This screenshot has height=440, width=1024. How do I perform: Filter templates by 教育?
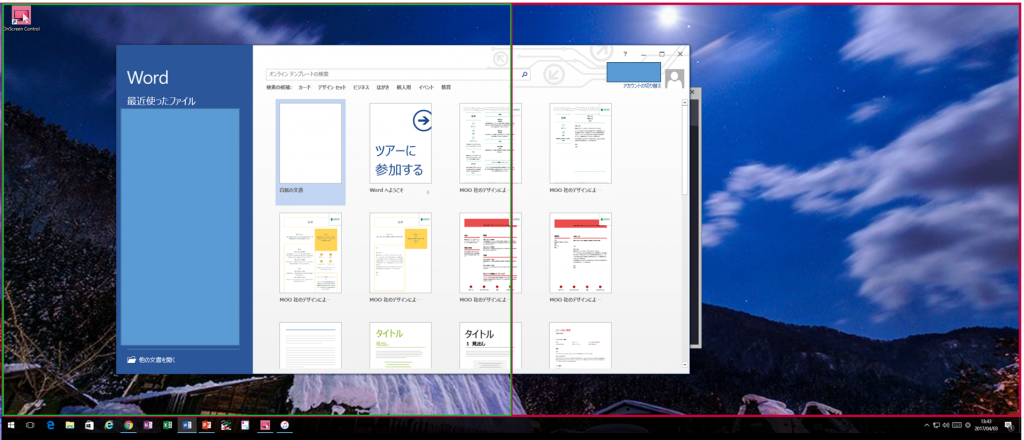click(x=446, y=87)
